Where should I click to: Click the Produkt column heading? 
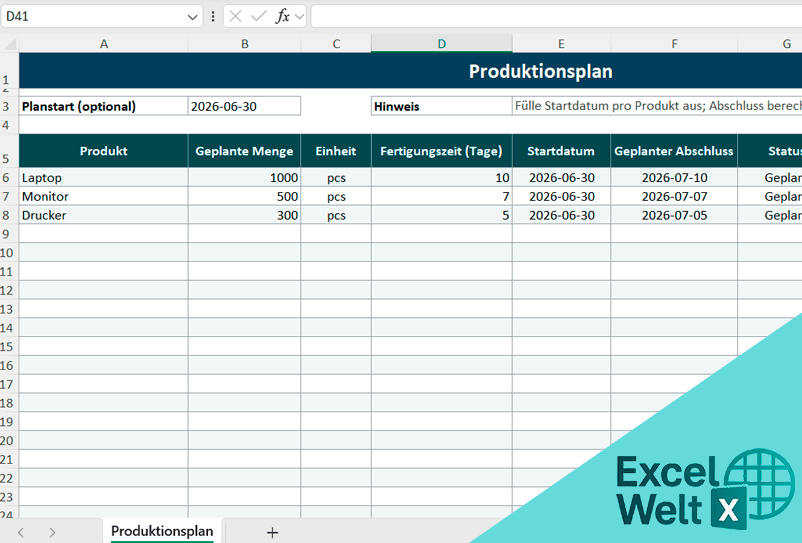point(104,151)
